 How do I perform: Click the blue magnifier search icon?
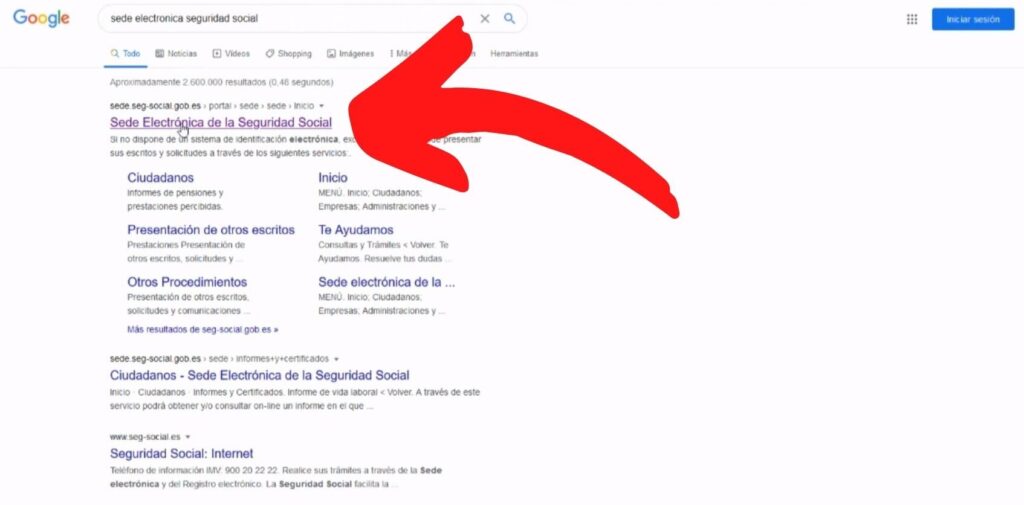[x=509, y=18]
